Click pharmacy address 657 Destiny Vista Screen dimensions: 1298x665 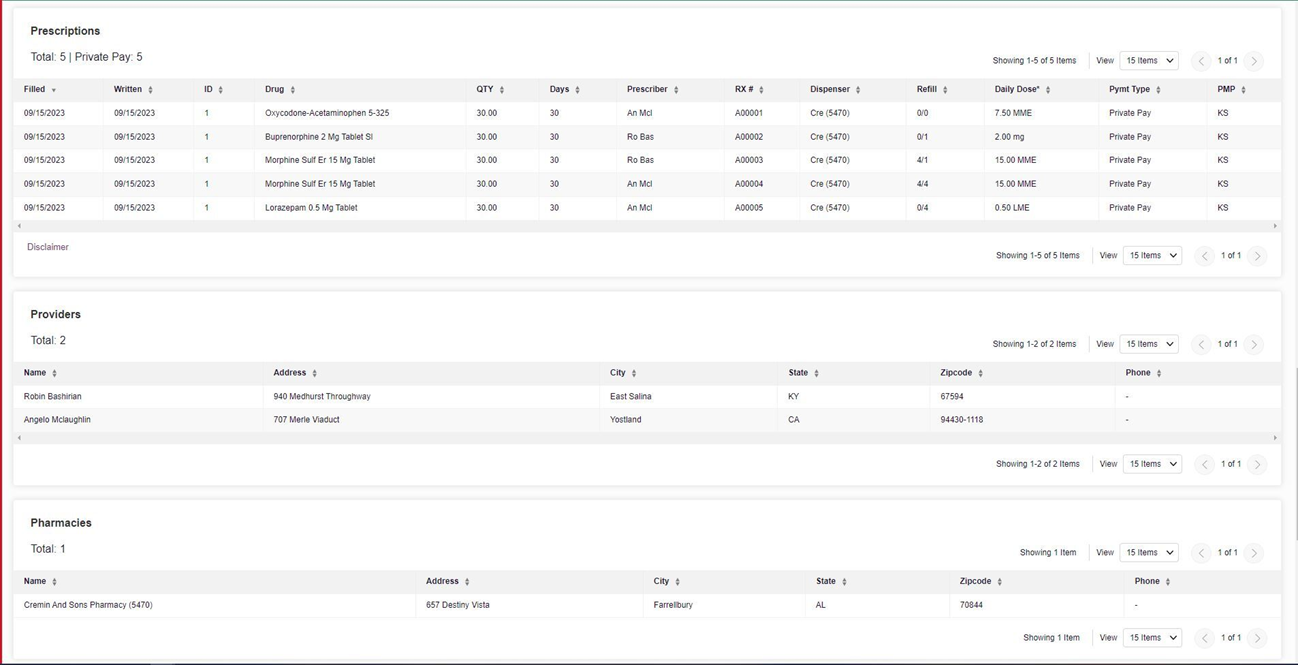458,605
